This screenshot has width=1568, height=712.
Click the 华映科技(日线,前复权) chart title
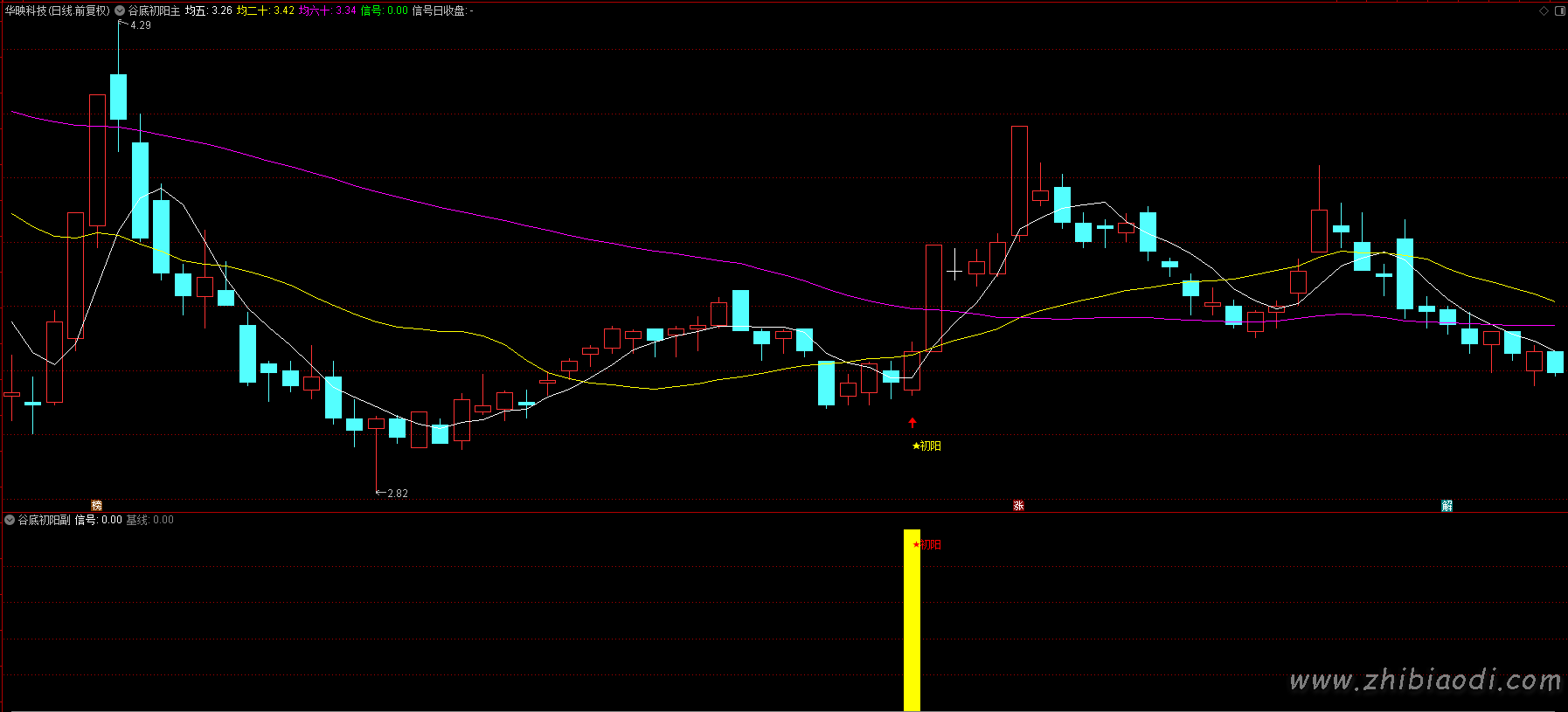pyautogui.click(x=58, y=10)
